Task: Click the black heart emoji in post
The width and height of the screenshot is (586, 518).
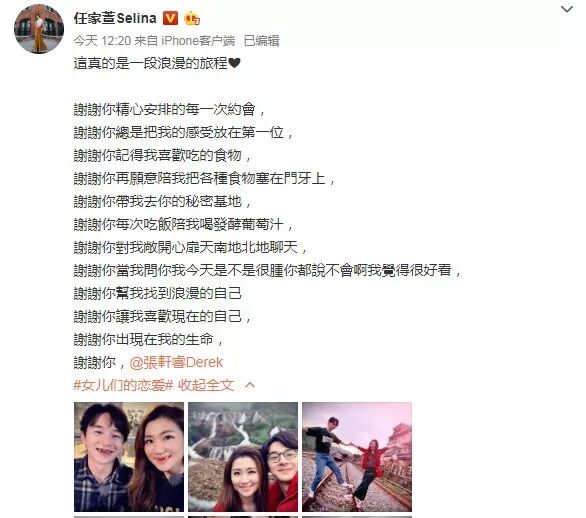Action: [234, 63]
